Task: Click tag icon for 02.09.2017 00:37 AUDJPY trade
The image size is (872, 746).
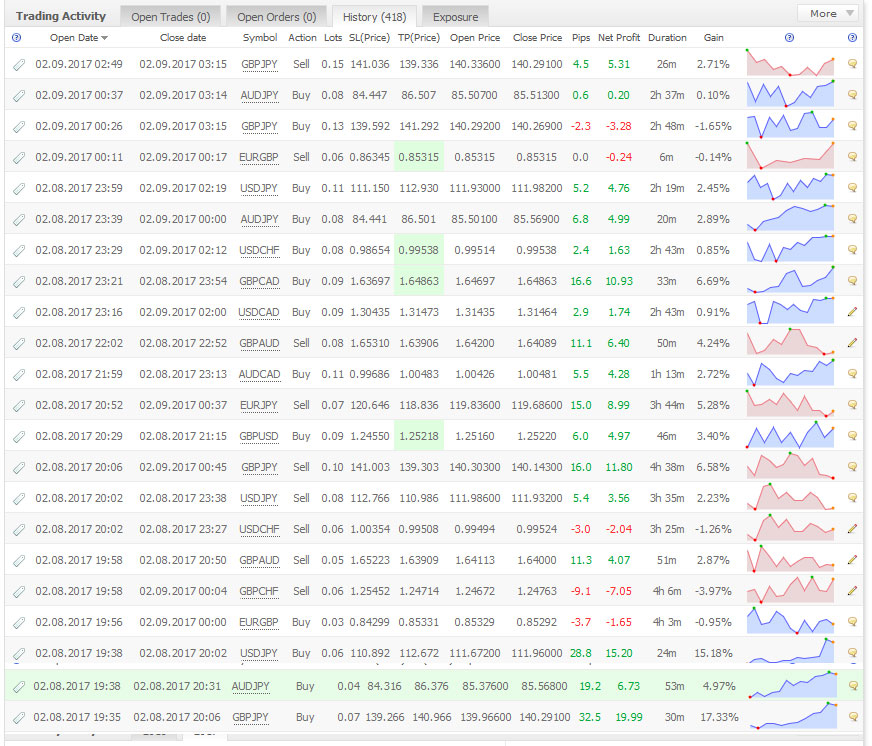Action: coord(19,96)
